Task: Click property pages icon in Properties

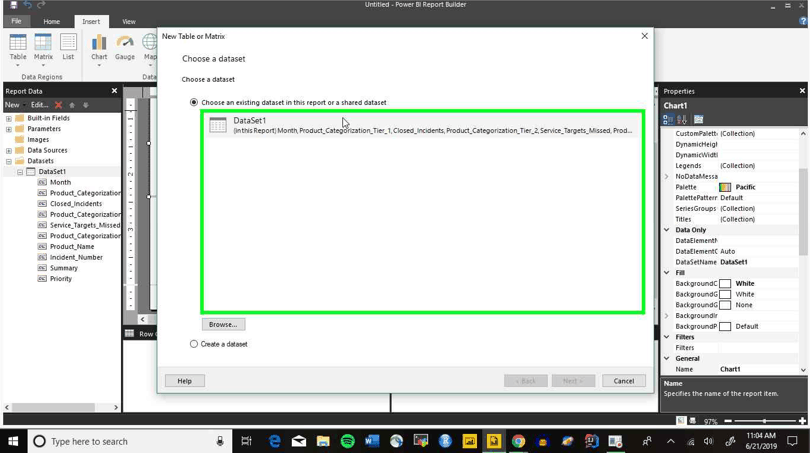Action: point(698,120)
